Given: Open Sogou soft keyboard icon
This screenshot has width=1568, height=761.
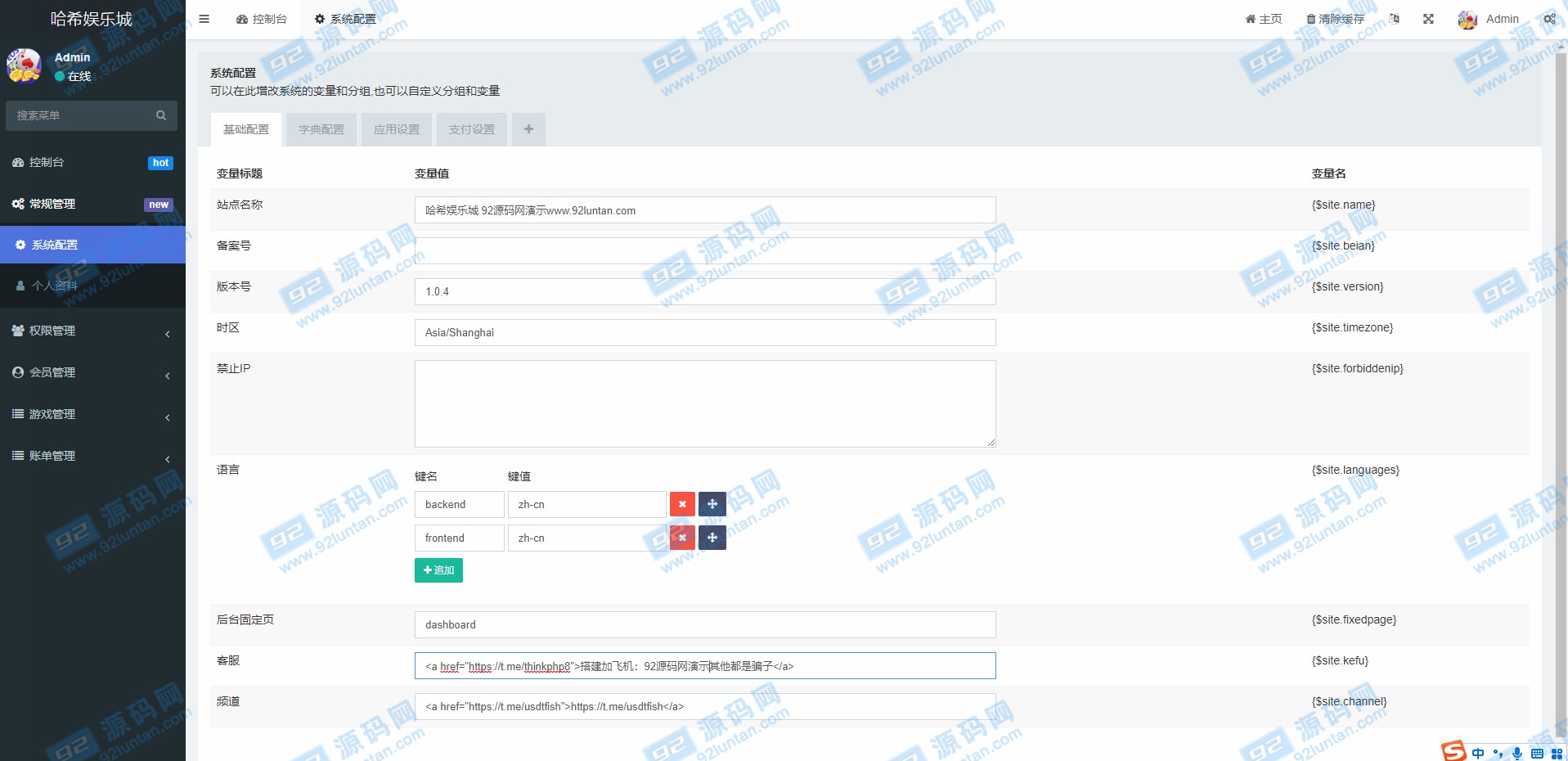Looking at the screenshot, I should pos(1537,754).
